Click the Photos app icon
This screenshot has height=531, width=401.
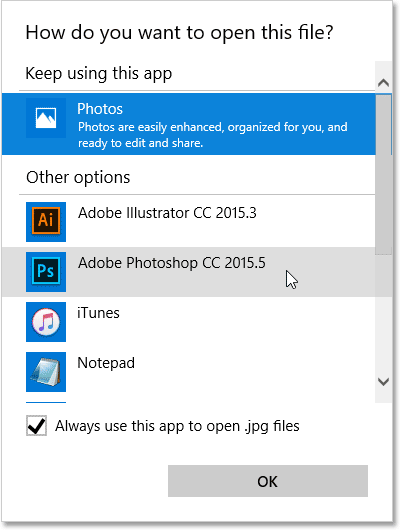46,118
